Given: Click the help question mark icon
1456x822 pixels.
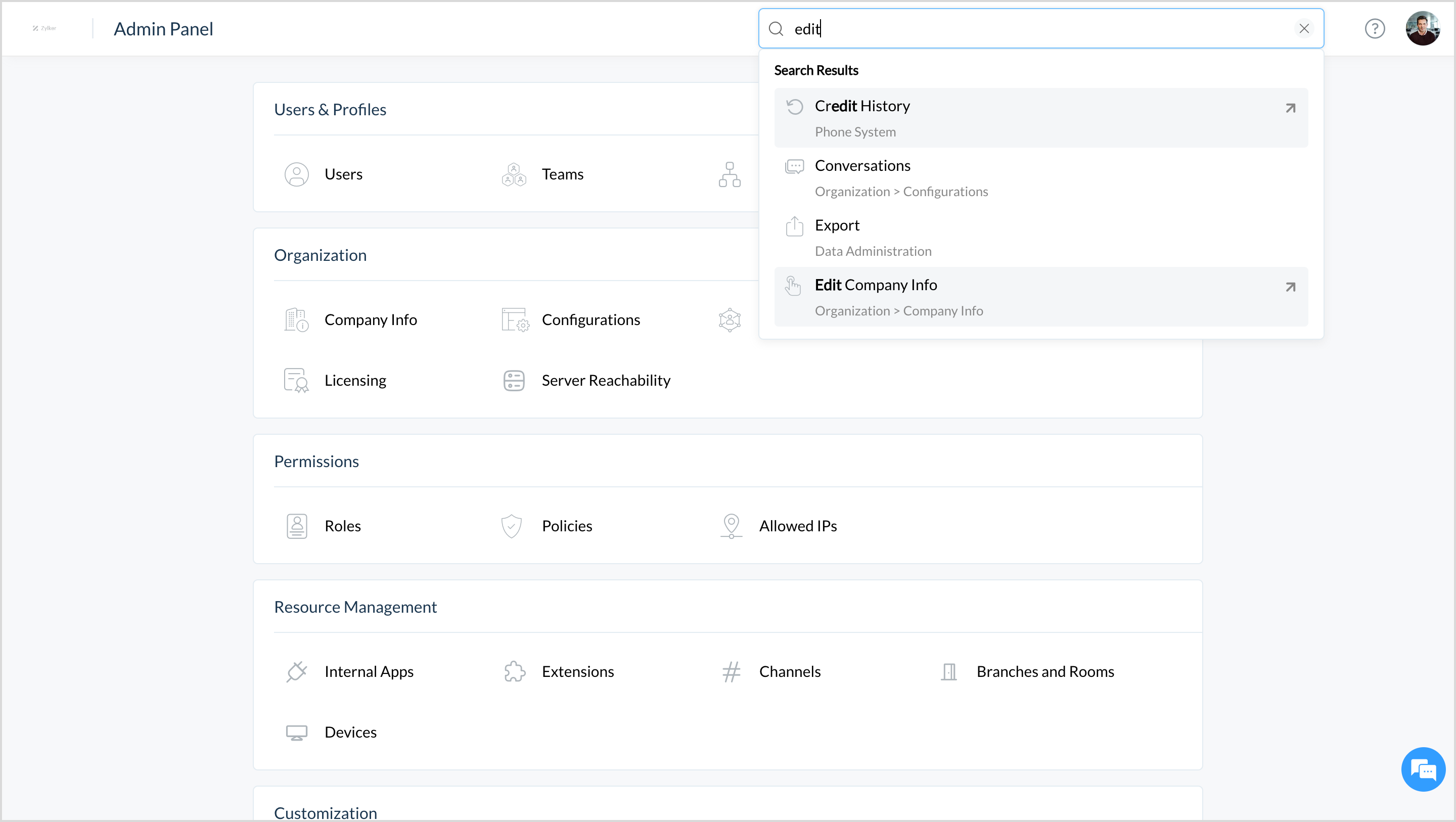Looking at the screenshot, I should point(1374,28).
